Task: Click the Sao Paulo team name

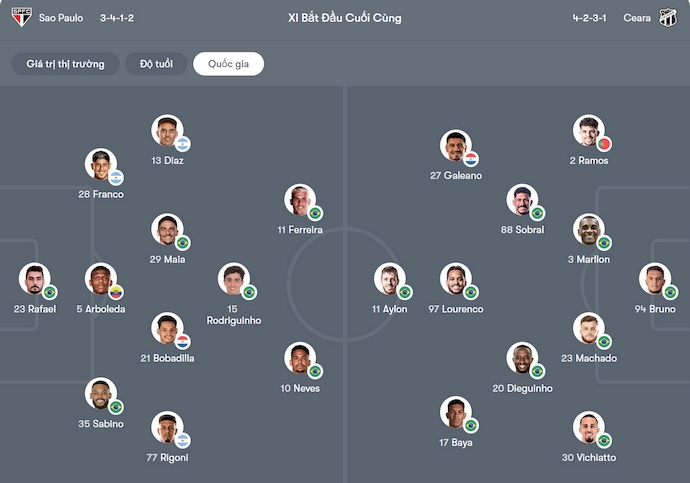Action: [61, 18]
